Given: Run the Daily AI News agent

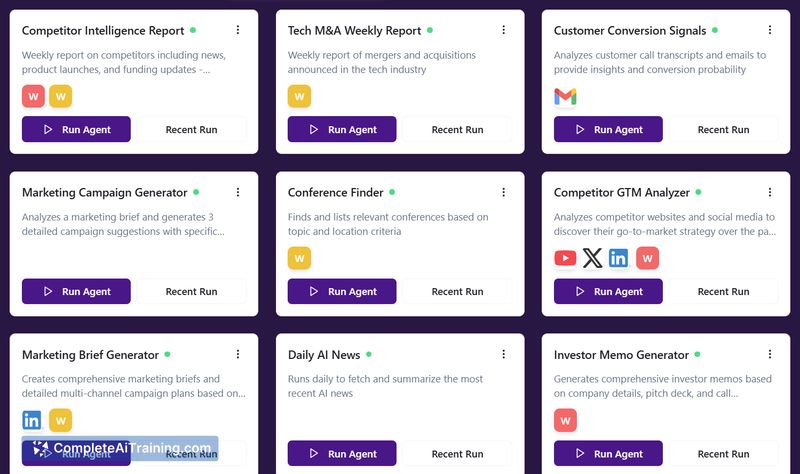Looking at the screenshot, I should tap(342, 453).
